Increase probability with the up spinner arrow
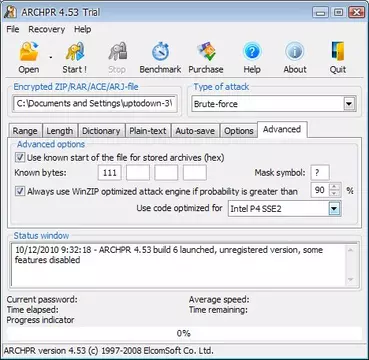369x360 pixels. (335, 187)
